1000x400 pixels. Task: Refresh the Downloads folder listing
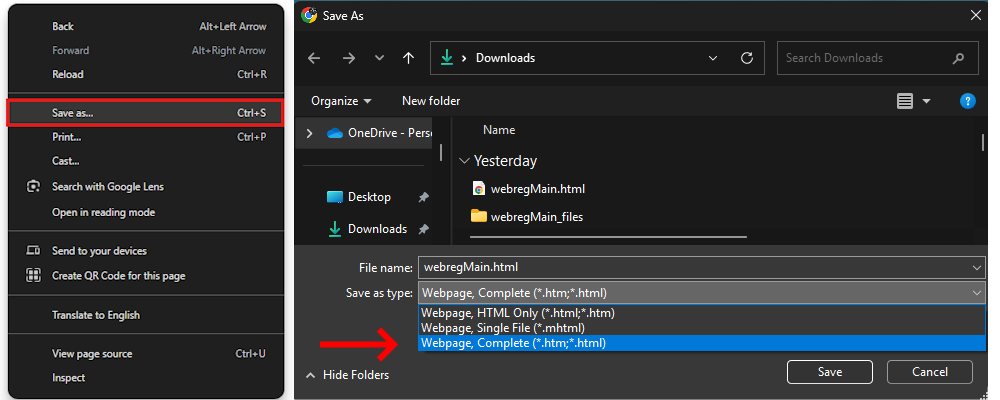[x=746, y=58]
